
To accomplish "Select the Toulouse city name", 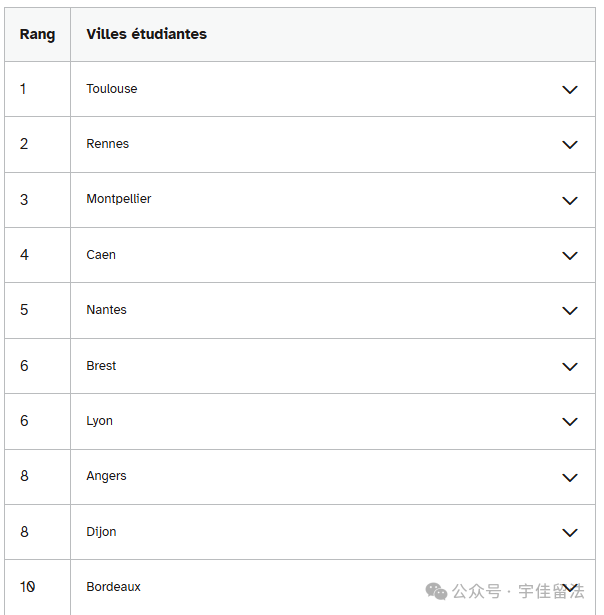I will [112, 89].
